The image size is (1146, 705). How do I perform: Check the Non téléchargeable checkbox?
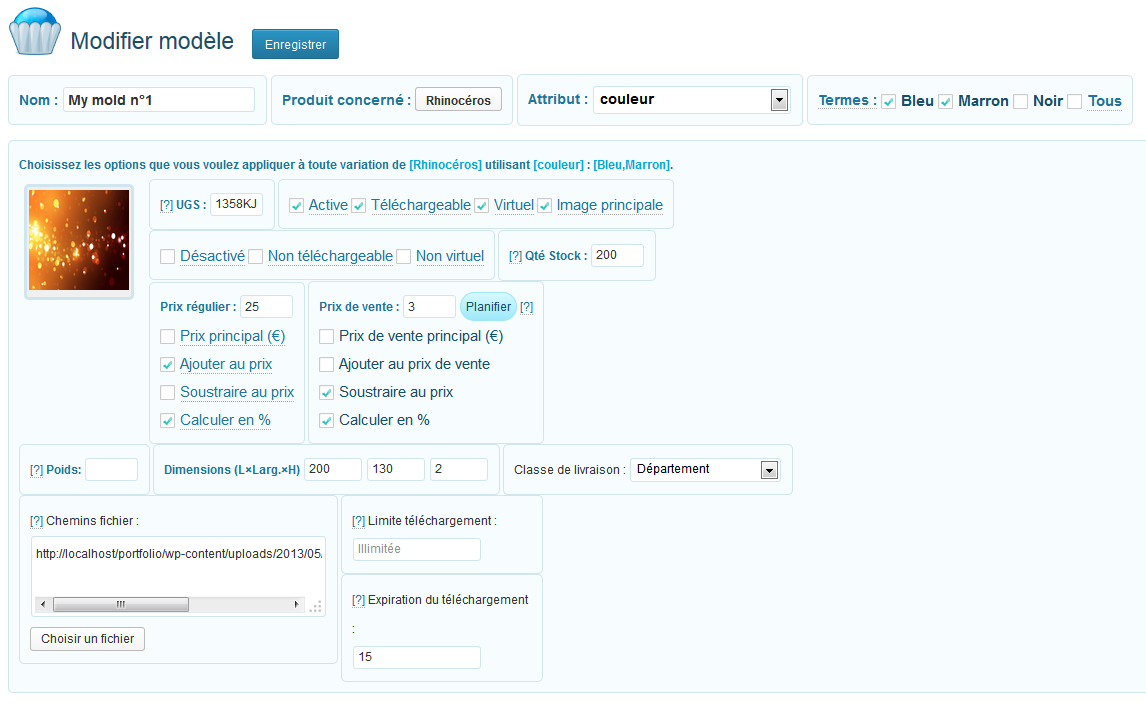pos(255,256)
